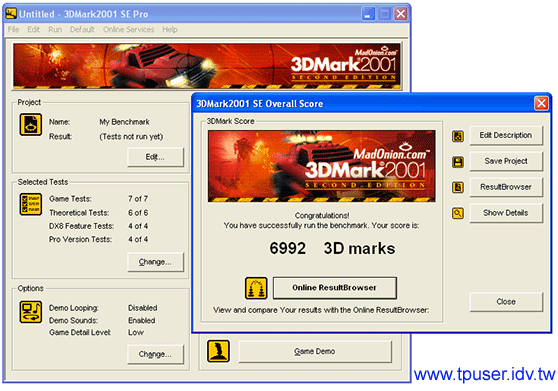Close the Overall Score dialog via Close button
This screenshot has width=558, height=391.
[x=506, y=302]
